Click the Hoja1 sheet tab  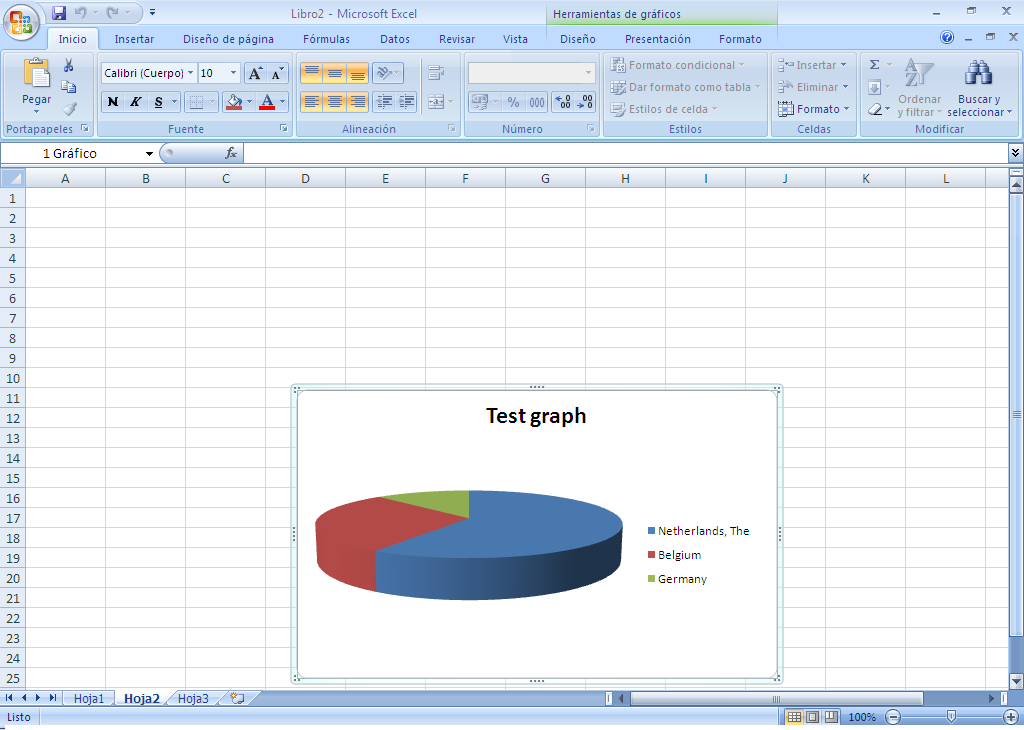[x=88, y=698]
